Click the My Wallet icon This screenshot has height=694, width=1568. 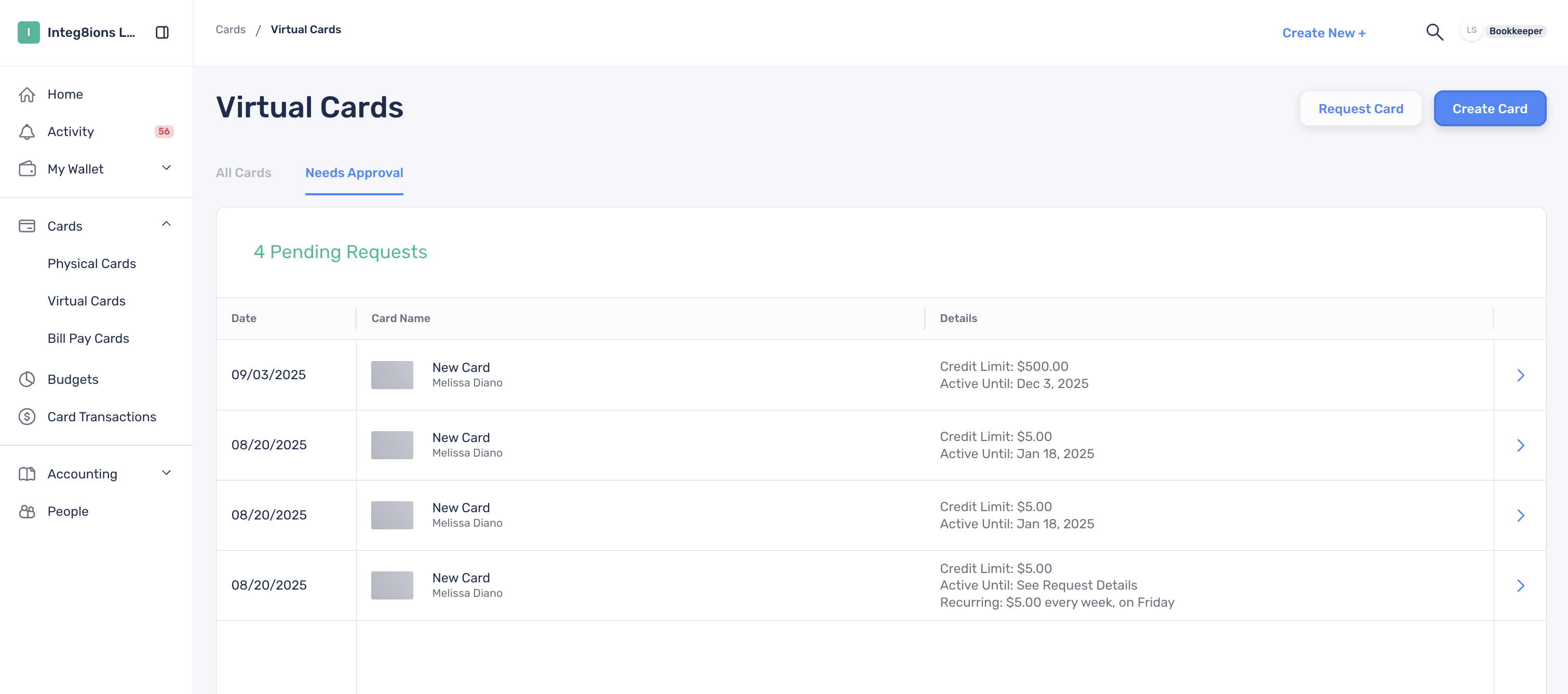click(x=27, y=169)
